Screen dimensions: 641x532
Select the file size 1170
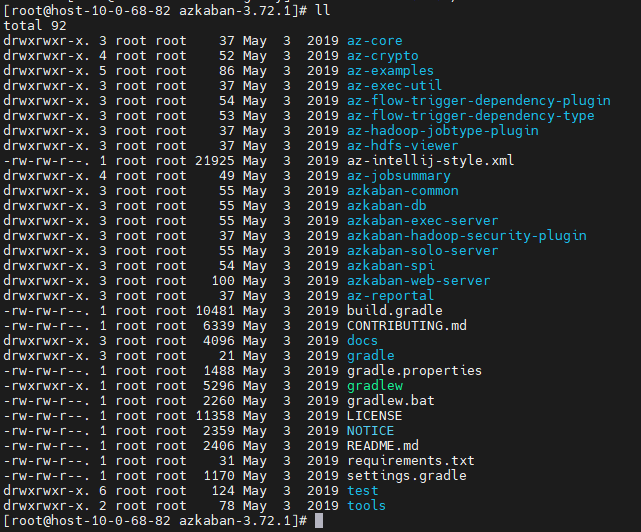219,476
